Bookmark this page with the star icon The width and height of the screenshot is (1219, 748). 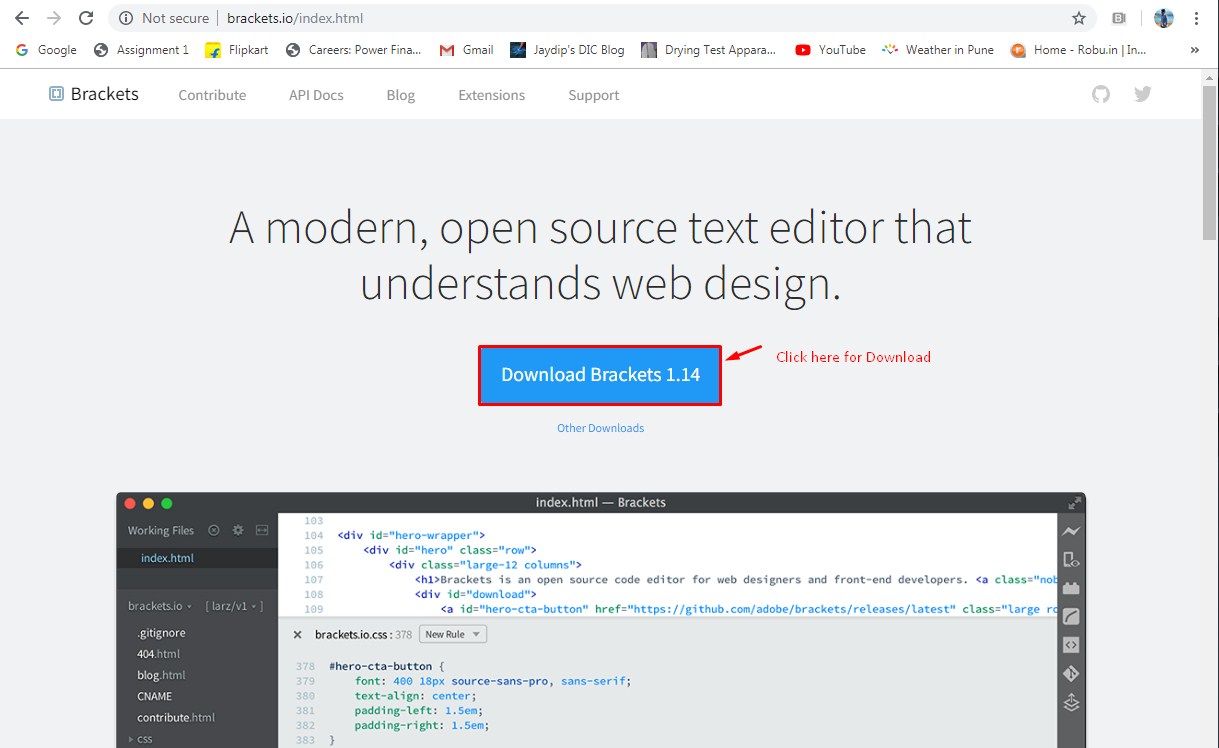[x=1078, y=18]
